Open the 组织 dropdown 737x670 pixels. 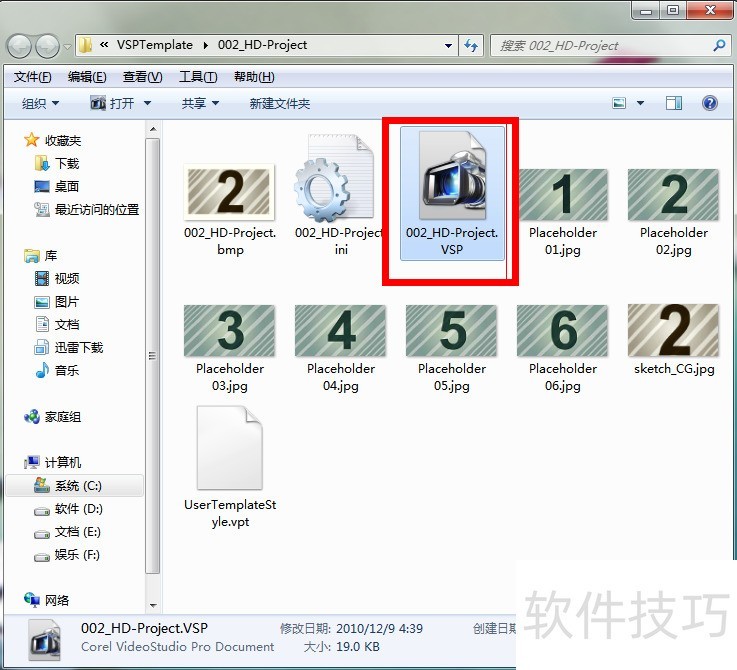click(x=40, y=103)
